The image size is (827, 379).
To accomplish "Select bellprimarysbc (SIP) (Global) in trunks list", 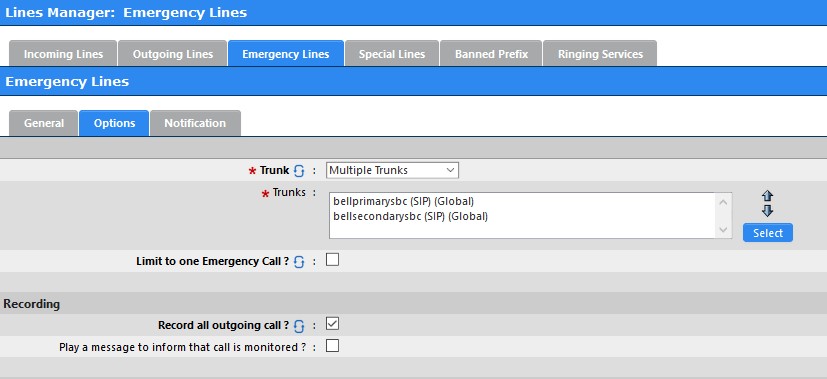I will [x=403, y=201].
